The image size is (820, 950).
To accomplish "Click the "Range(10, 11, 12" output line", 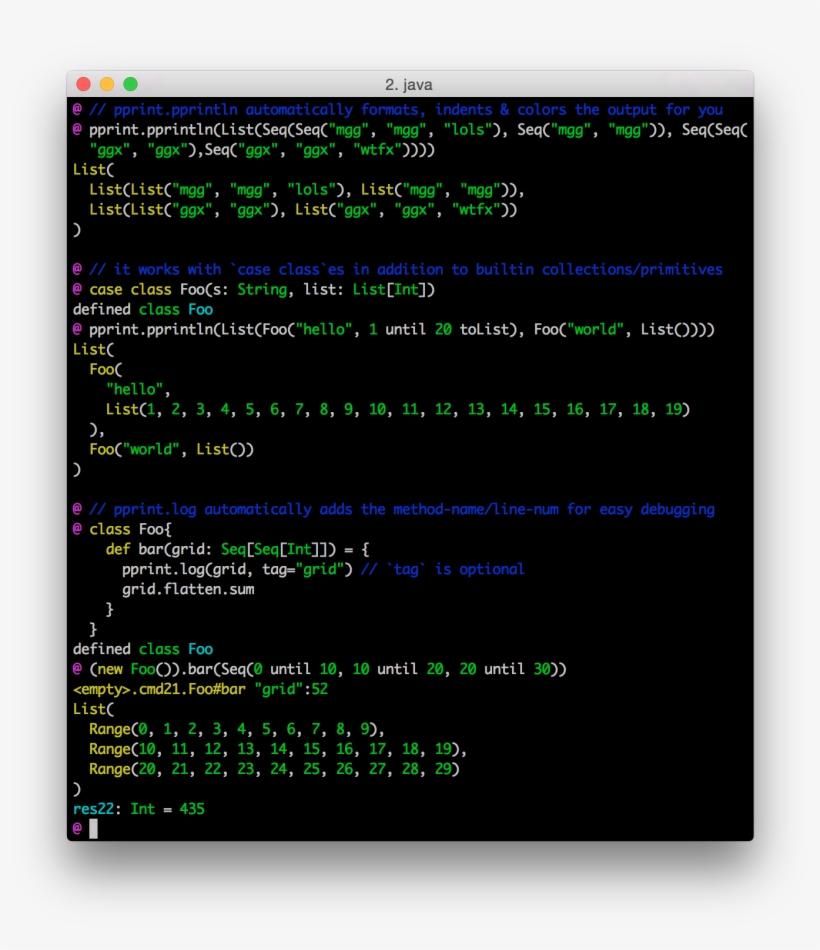I will click(278, 749).
